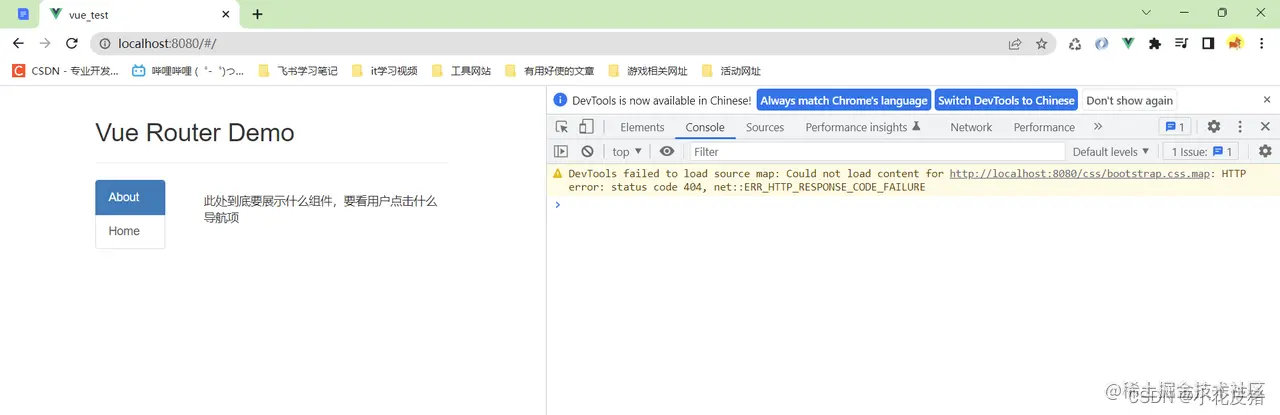The width and height of the screenshot is (1280, 415).
Task: Open the top context dropdown
Action: (627, 151)
